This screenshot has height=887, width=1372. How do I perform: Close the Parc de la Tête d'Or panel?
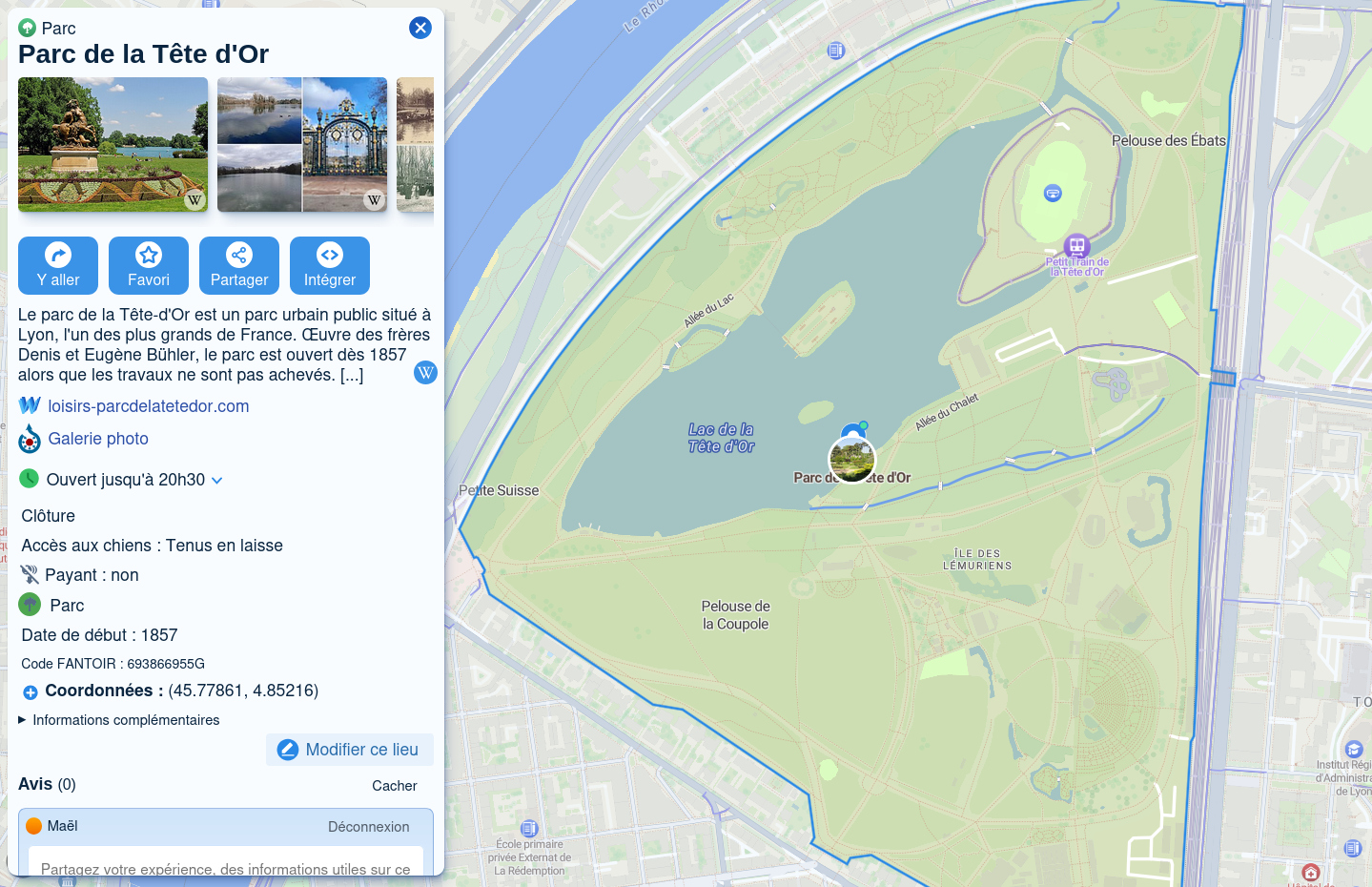[420, 28]
